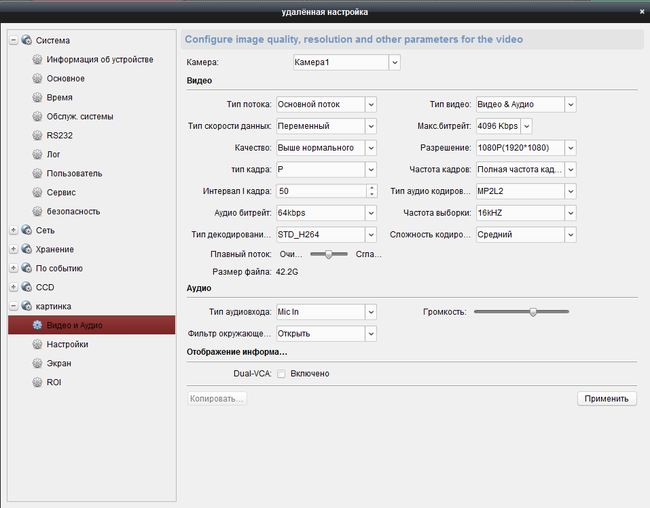Open the Макс.битрейт dropdown
Screen dimensions: 650x508
click(x=526, y=126)
